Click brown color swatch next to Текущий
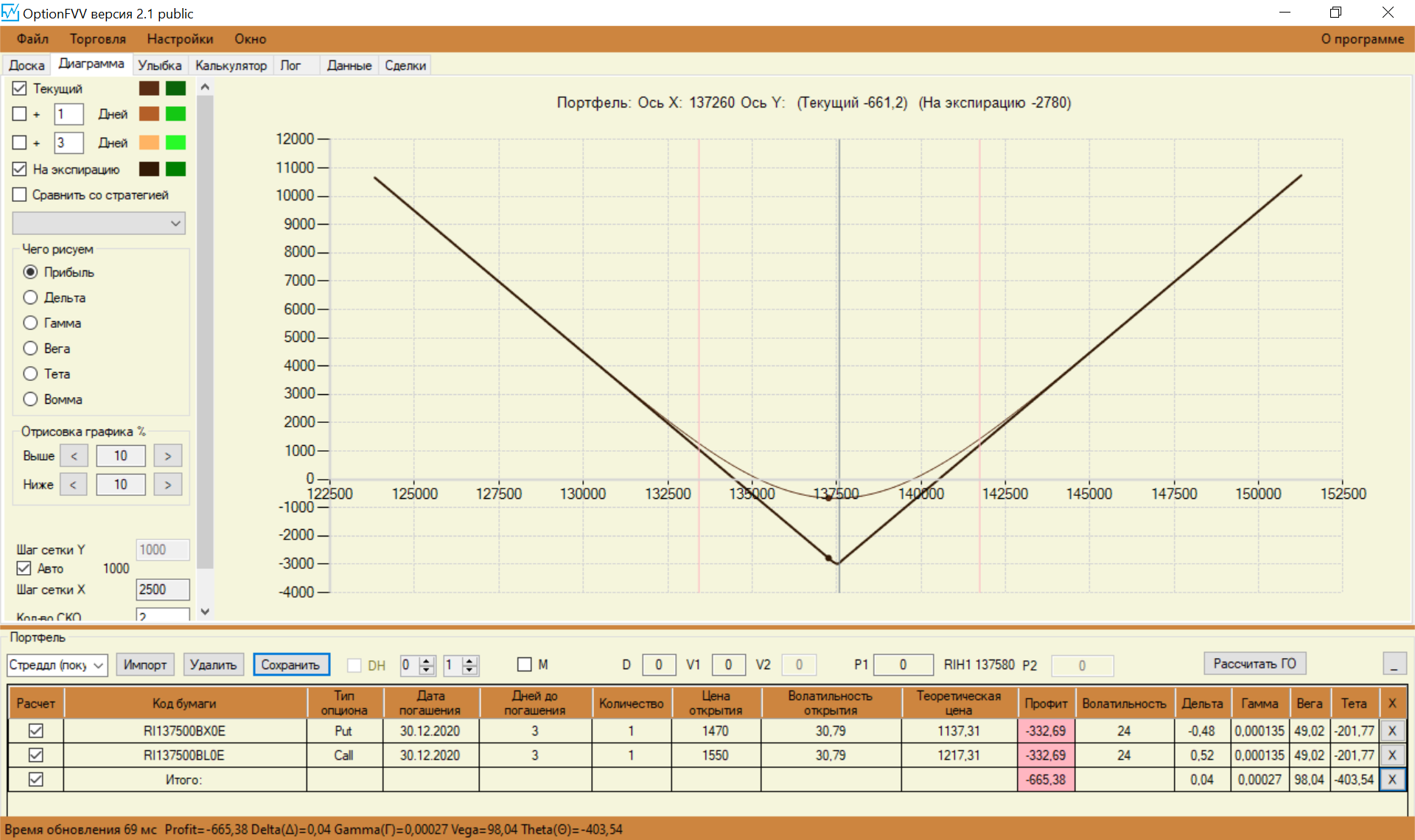This screenshot has width=1415, height=840. (149, 88)
